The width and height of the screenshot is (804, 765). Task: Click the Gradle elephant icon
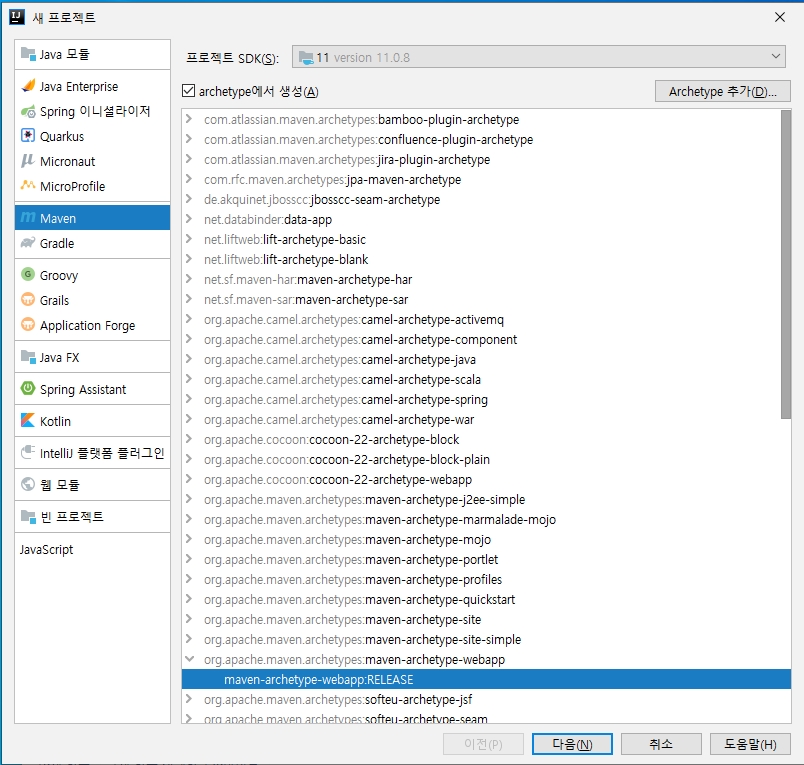click(x=28, y=243)
